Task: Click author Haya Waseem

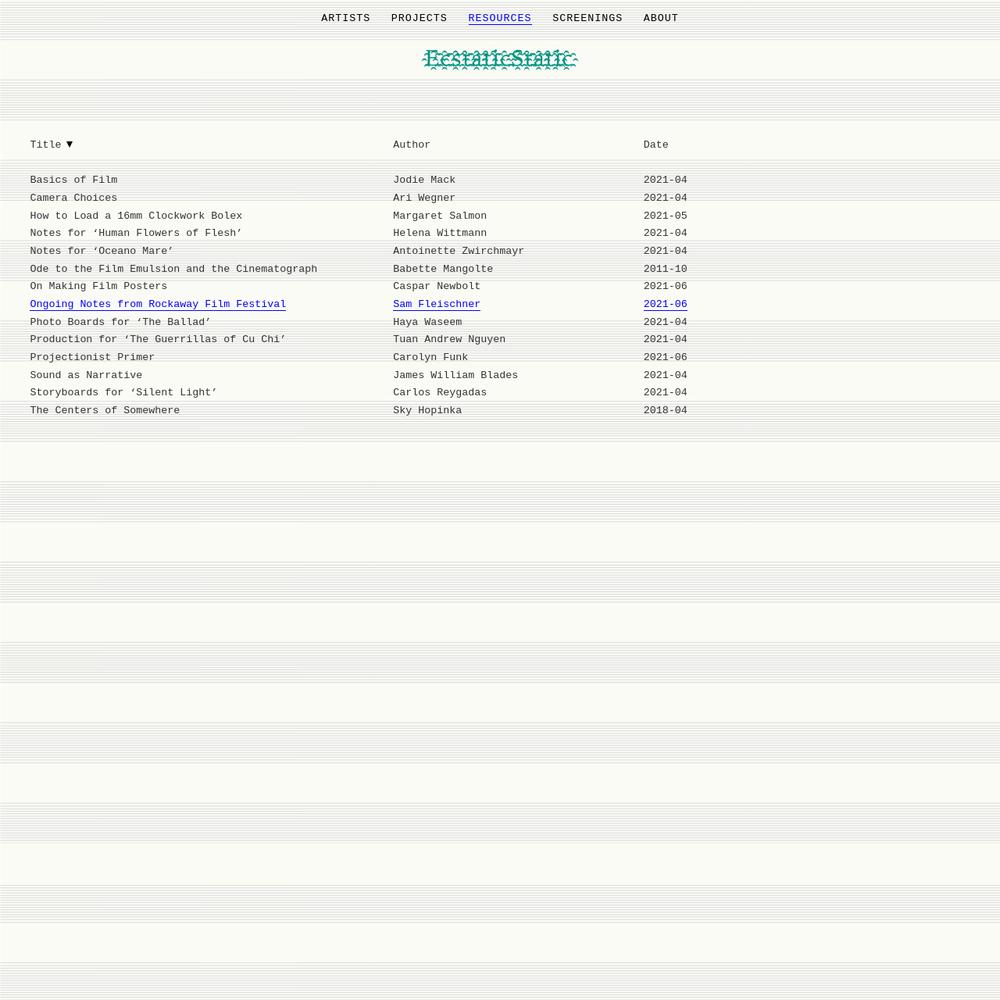Action: 427,322
